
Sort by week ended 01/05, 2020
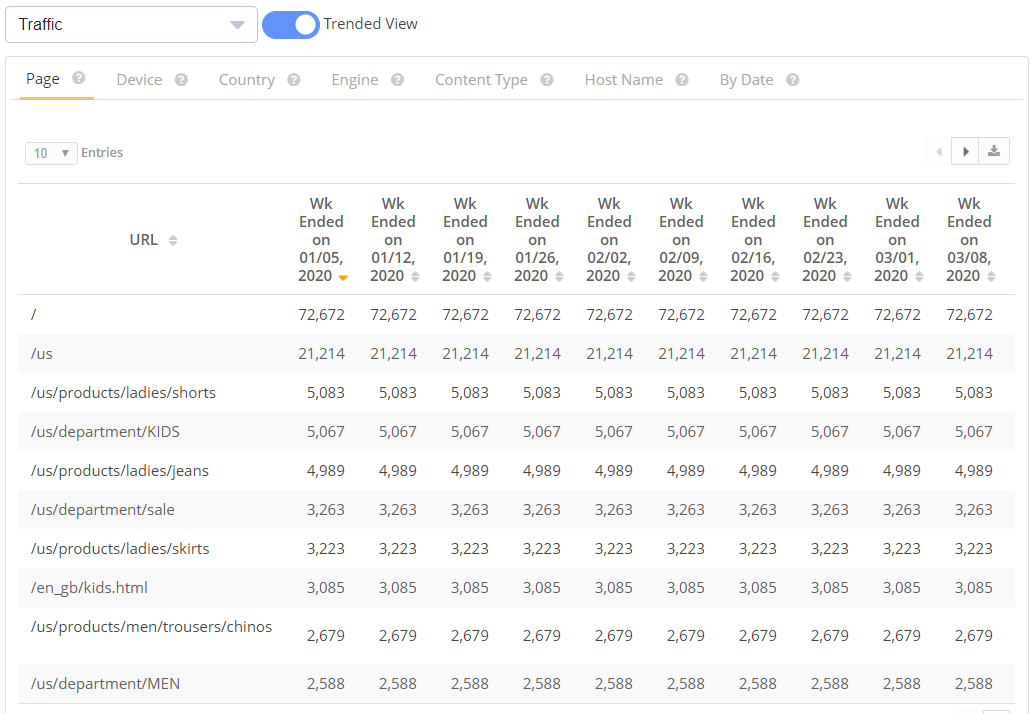pyautogui.click(x=343, y=277)
